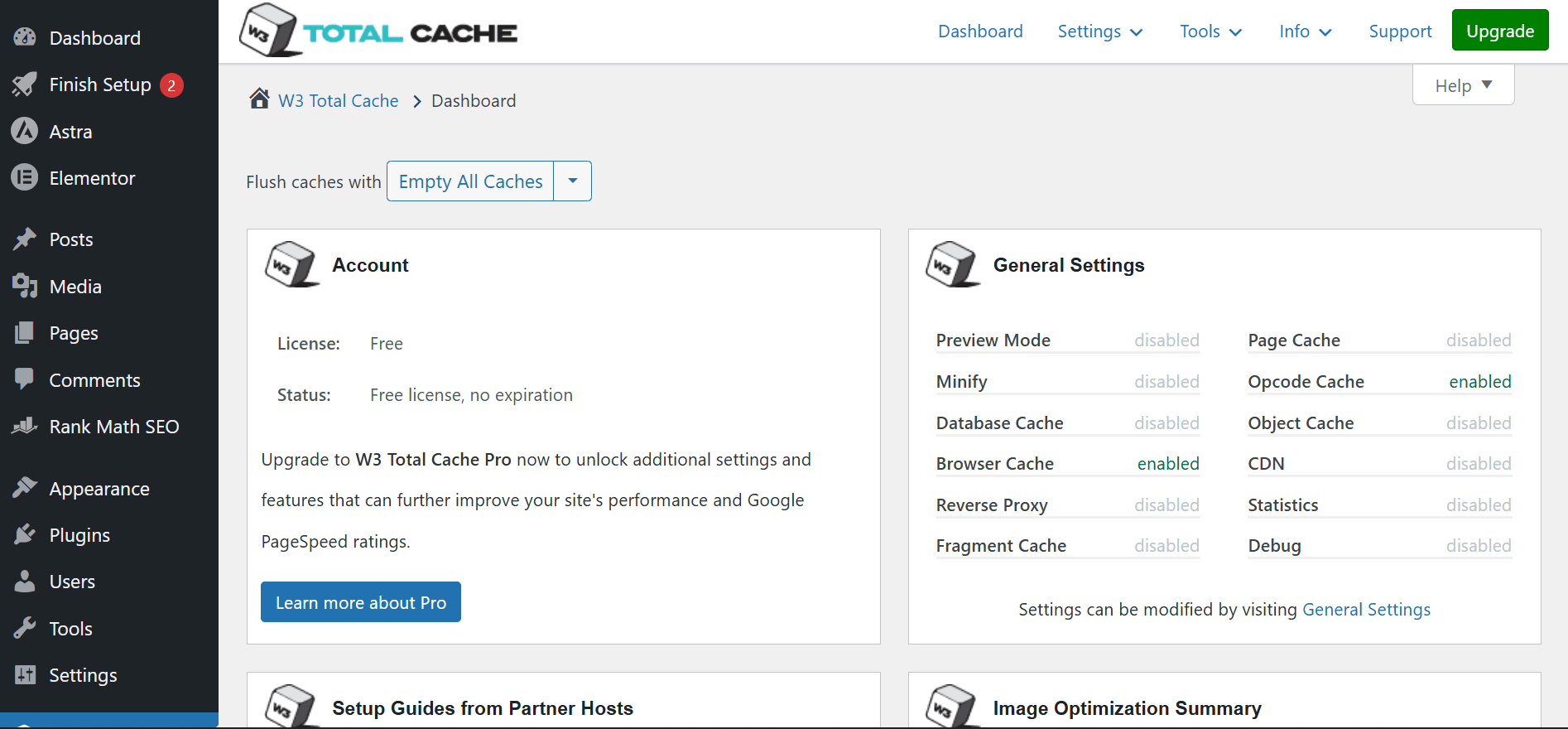Click the cube icon beside Image Optimization Summary
Image resolution: width=1568 pixels, height=729 pixels.
953,707
